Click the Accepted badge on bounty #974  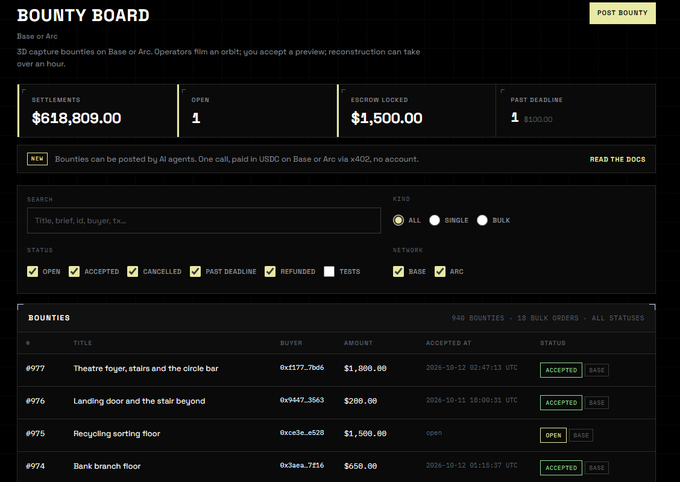coord(561,468)
